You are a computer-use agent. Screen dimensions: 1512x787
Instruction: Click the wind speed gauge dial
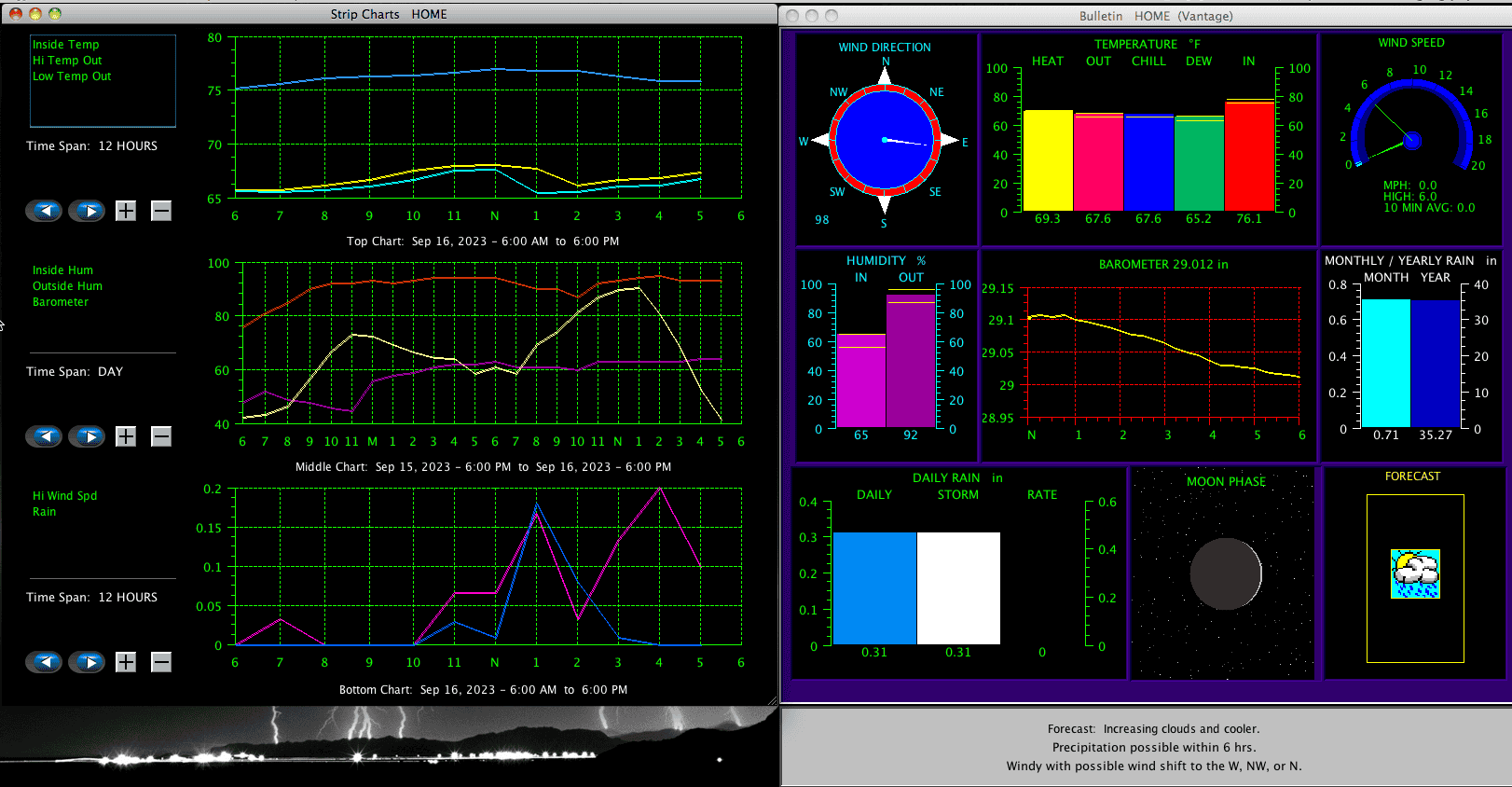click(x=1412, y=126)
